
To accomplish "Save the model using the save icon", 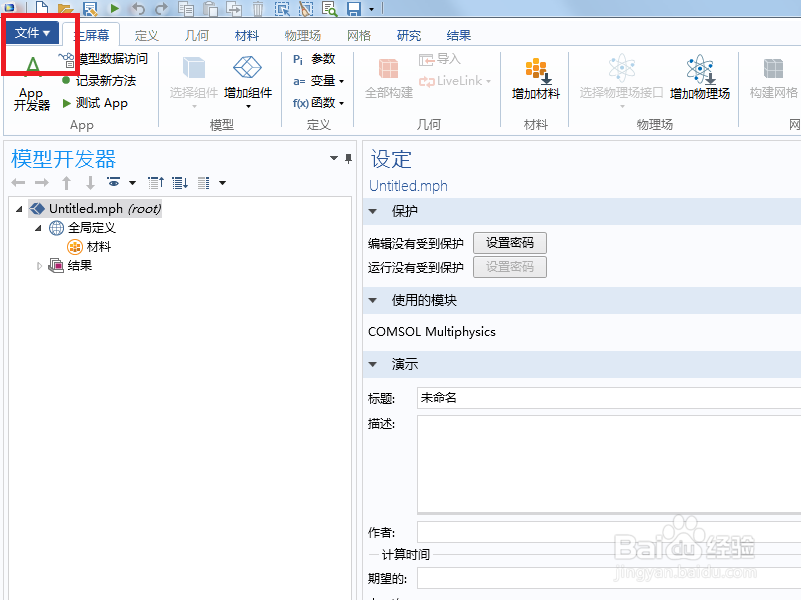I will click(x=355, y=9).
